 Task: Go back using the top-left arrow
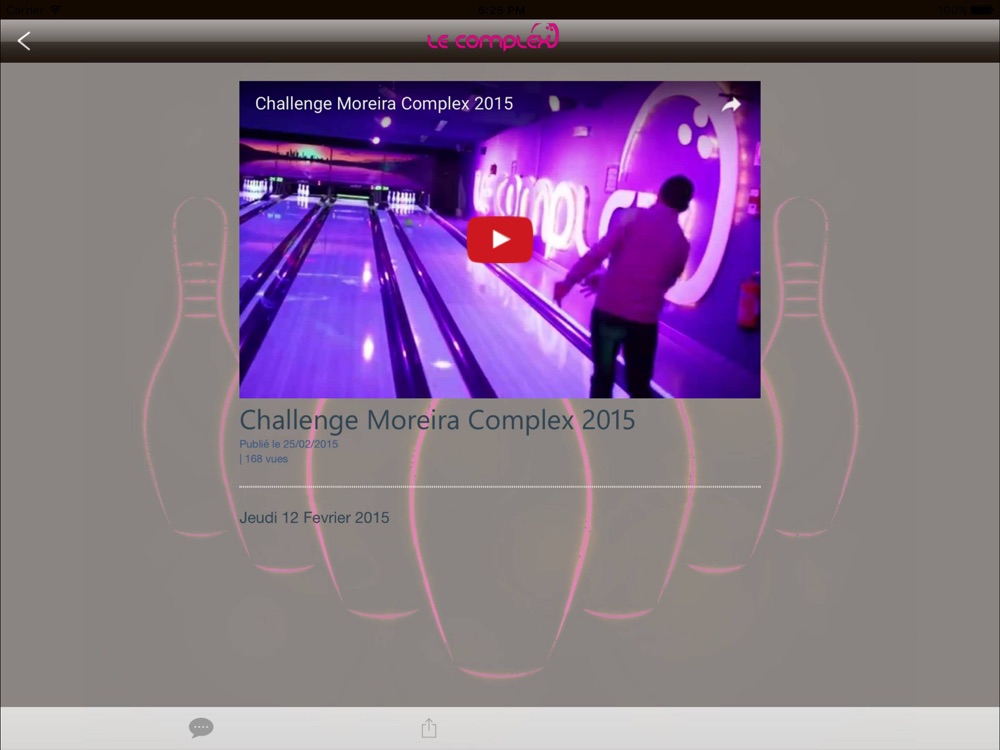click(x=24, y=41)
